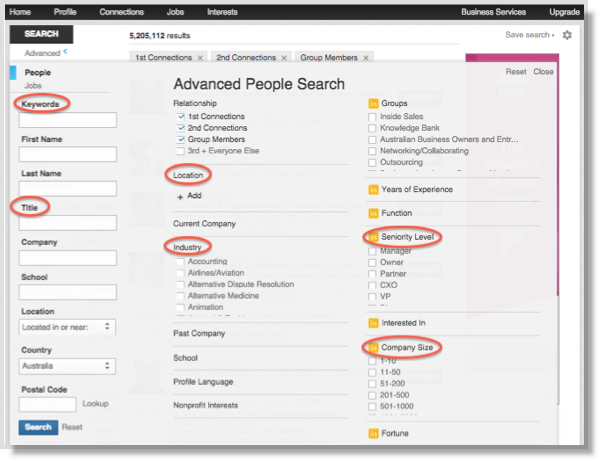Remove the 1st Connections filter tag

point(200,58)
